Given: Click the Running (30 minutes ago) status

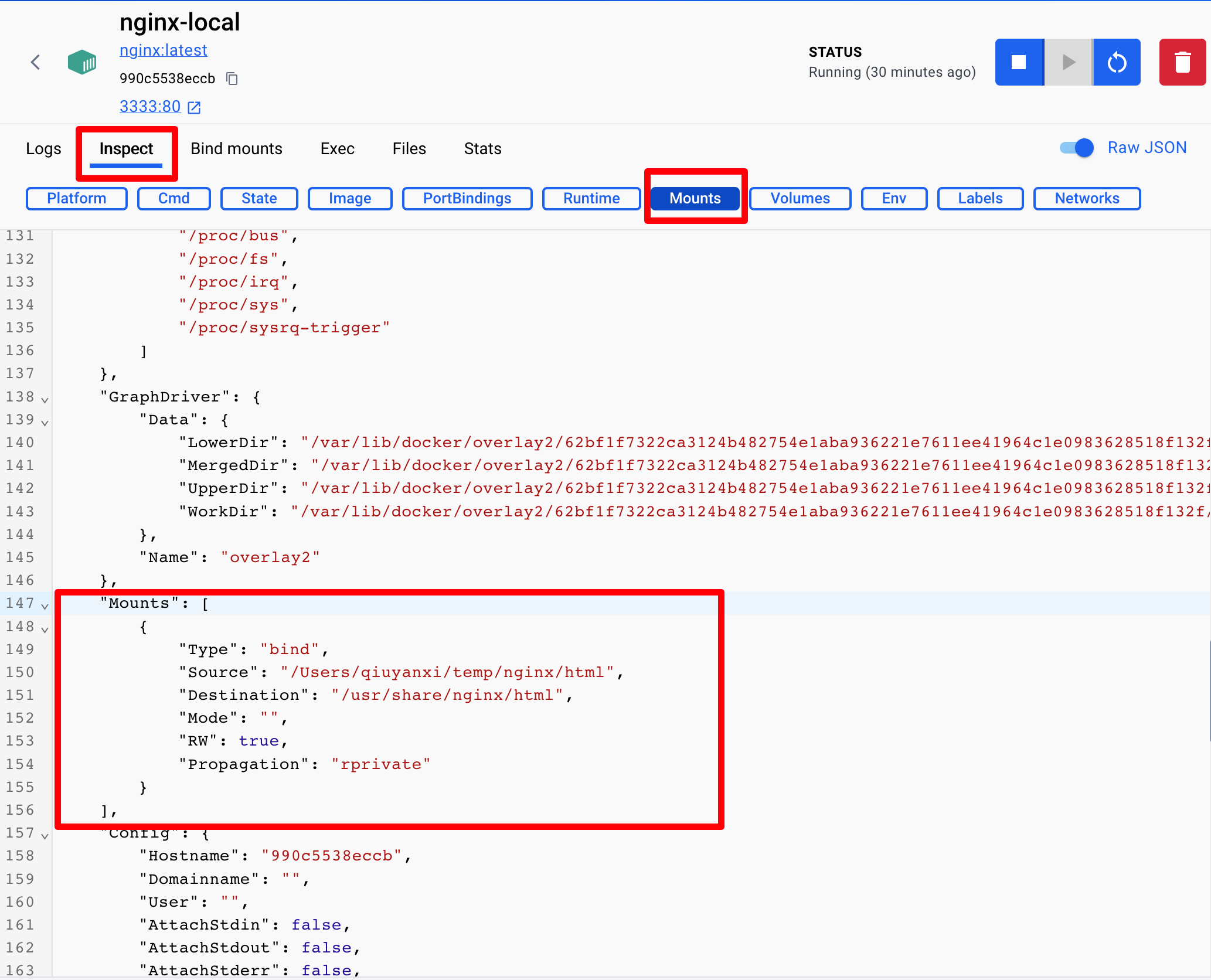Looking at the screenshot, I should (892, 72).
